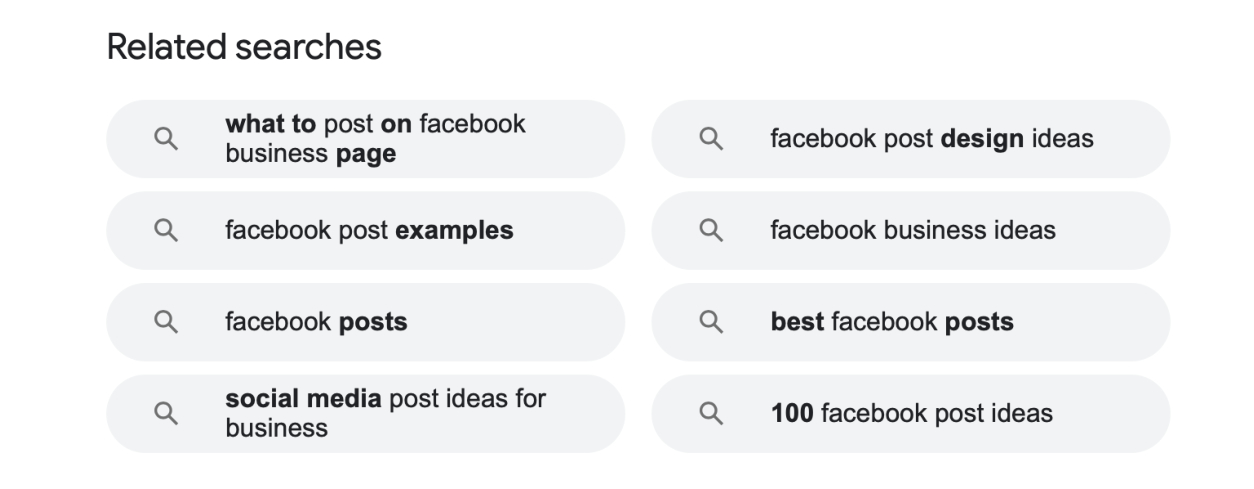This screenshot has width=1254, height=489.
Task: Open 'what to post on facebook business page'
Action: coord(366,139)
